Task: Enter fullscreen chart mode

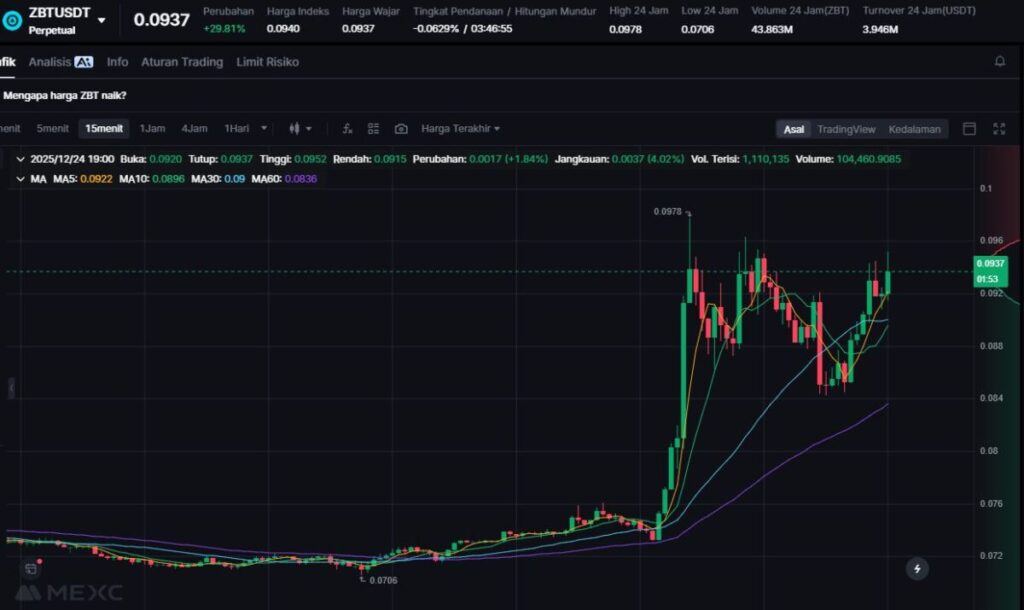Action: [x=998, y=129]
